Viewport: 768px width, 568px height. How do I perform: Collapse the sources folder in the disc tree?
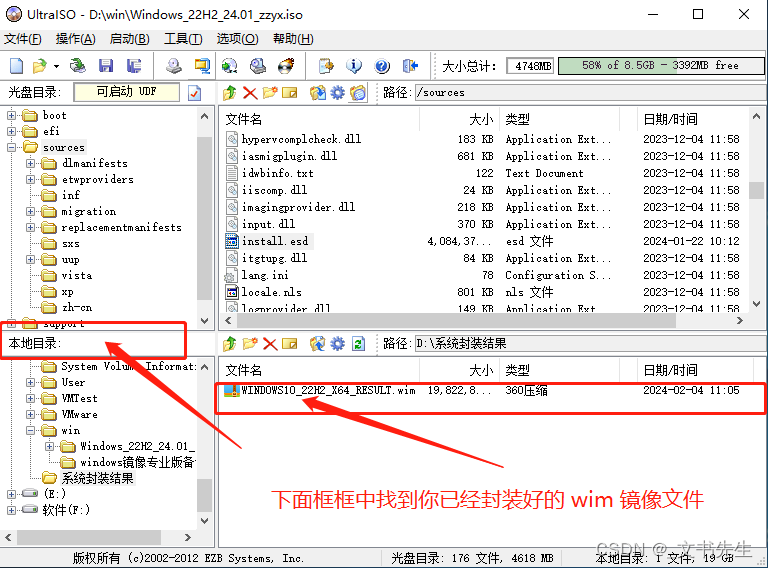point(11,147)
